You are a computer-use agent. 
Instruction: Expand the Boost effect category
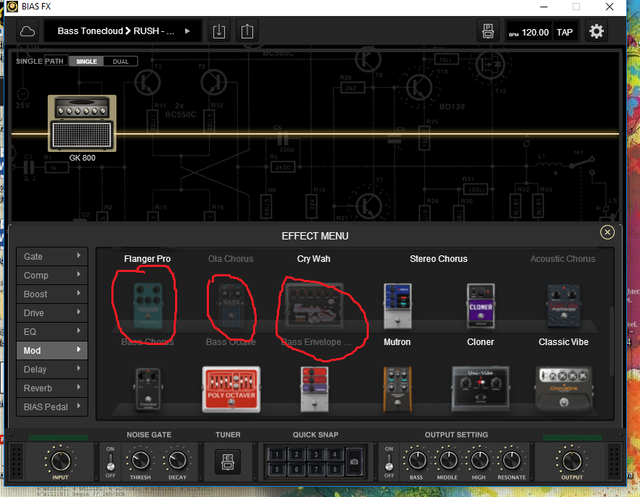(x=52, y=294)
